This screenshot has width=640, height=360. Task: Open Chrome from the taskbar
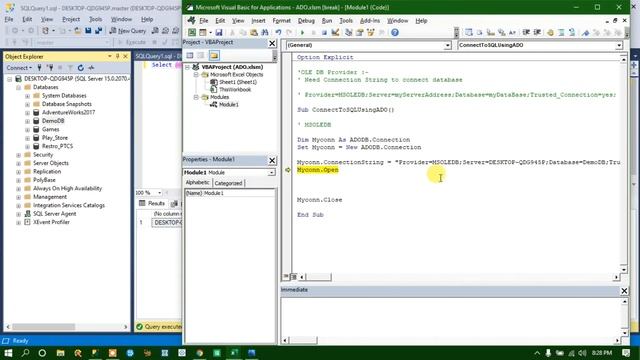coord(200,353)
